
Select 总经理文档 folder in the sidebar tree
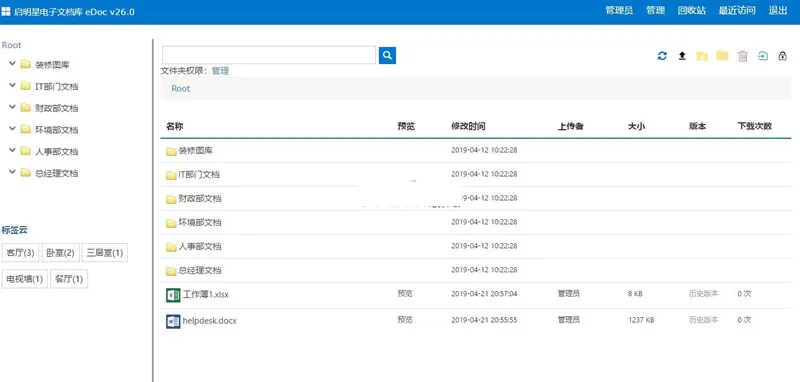(56, 173)
